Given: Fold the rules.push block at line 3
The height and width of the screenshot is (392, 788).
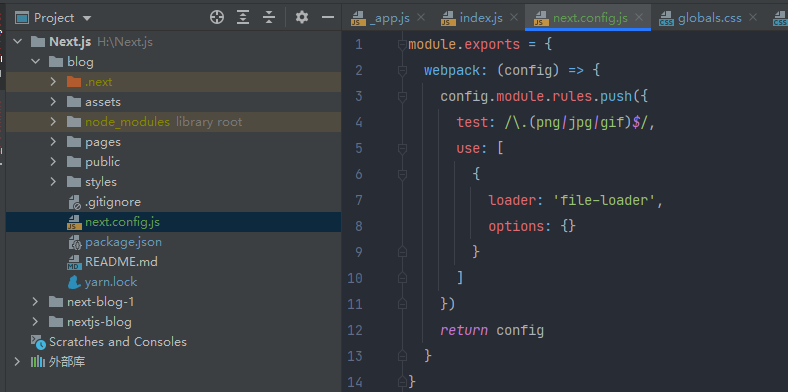Looking at the screenshot, I should [402, 97].
